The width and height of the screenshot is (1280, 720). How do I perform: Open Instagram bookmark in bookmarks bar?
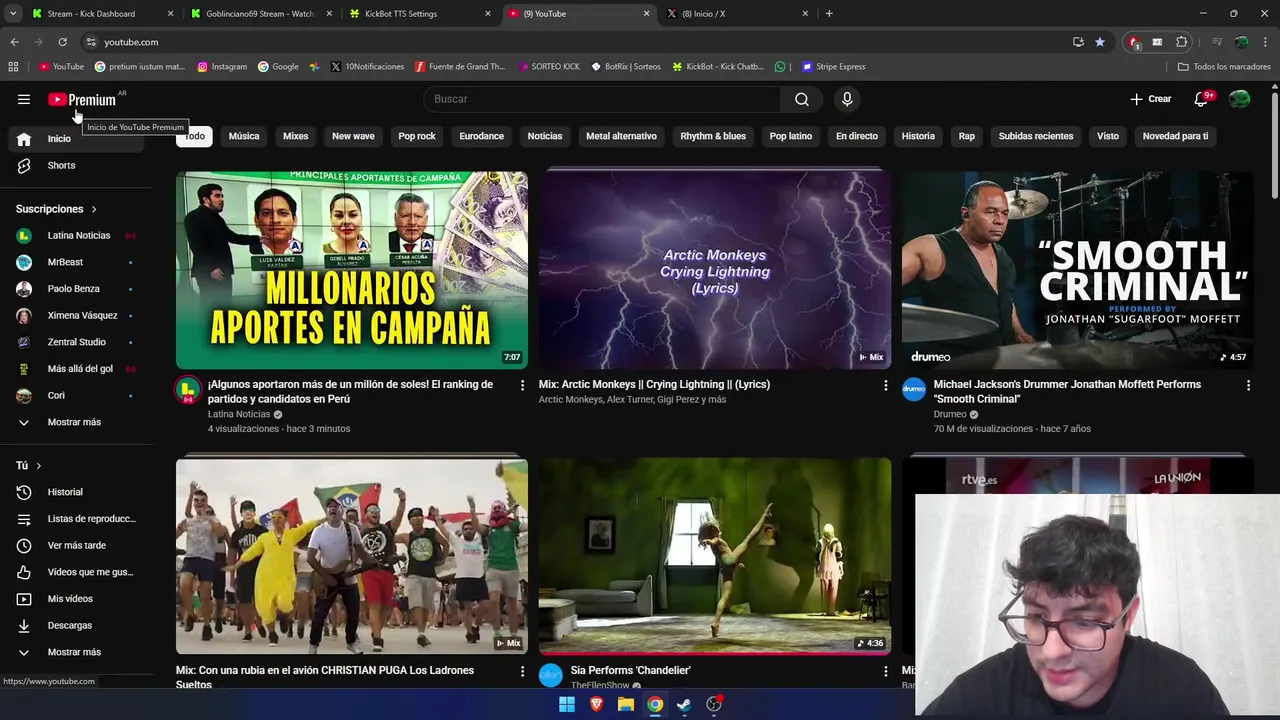pos(222,67)
